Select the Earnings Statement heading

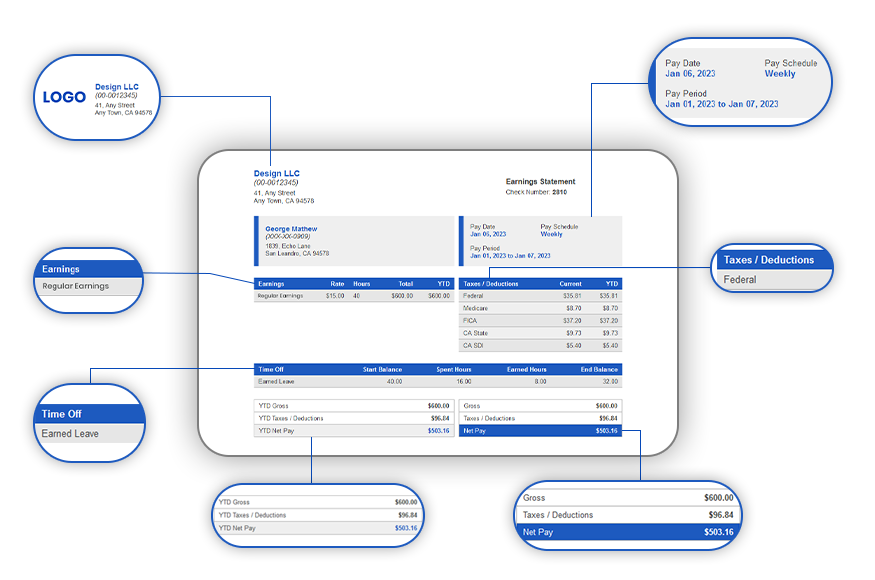[541, 182]
